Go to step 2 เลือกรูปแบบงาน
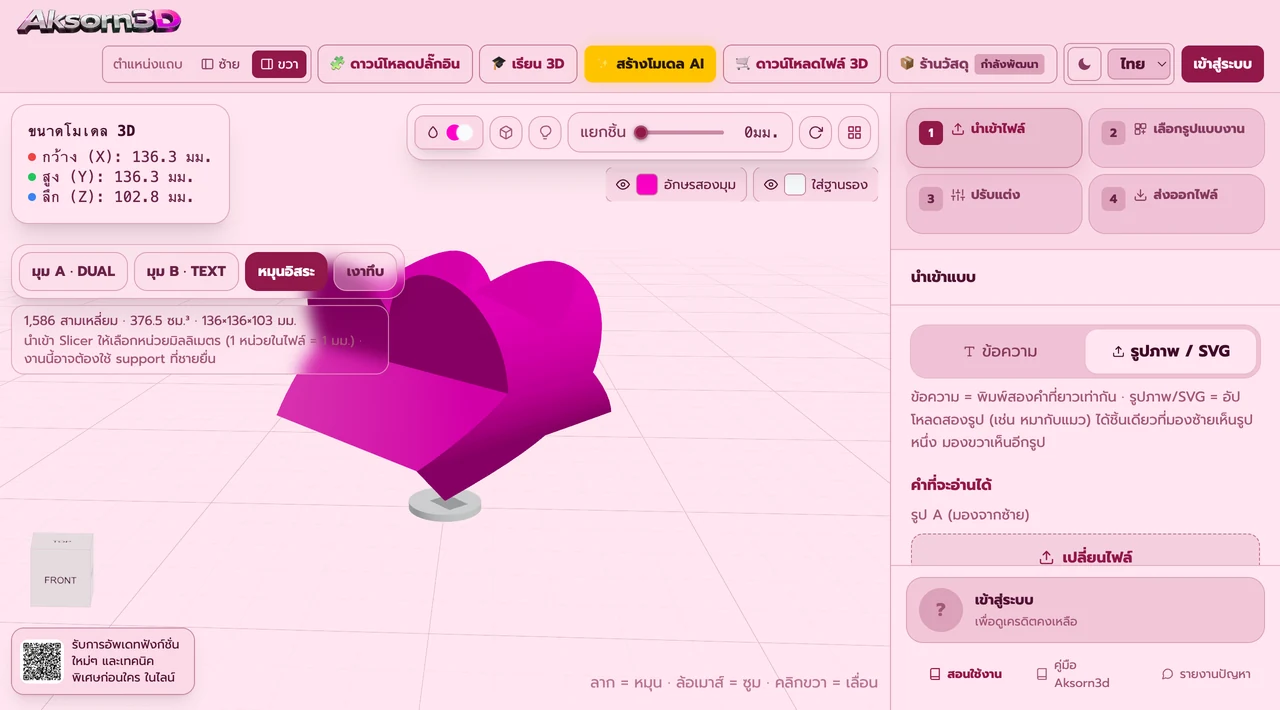This screenshot has width=1280, height=710. (1176, 138)
